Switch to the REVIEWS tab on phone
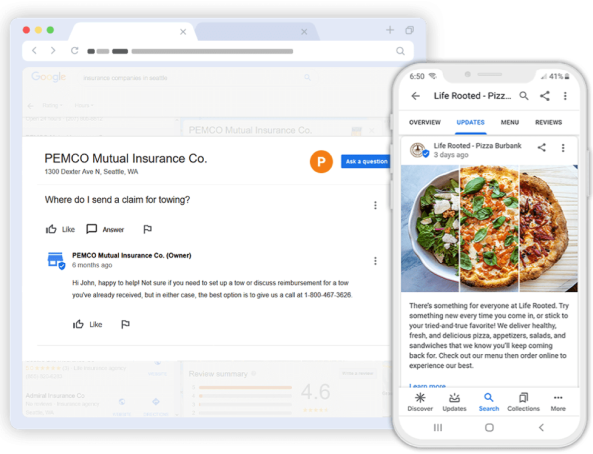This screenshot has width=593, height=454. coord(548,122)
